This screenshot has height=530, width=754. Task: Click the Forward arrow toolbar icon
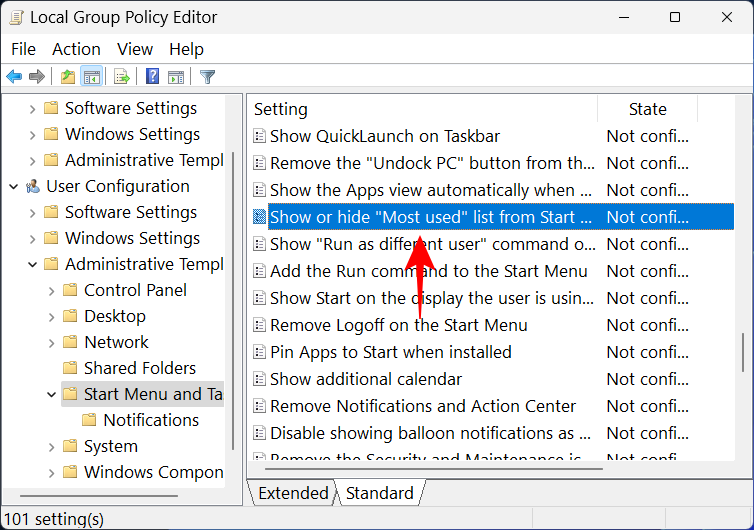coord(37,76)
